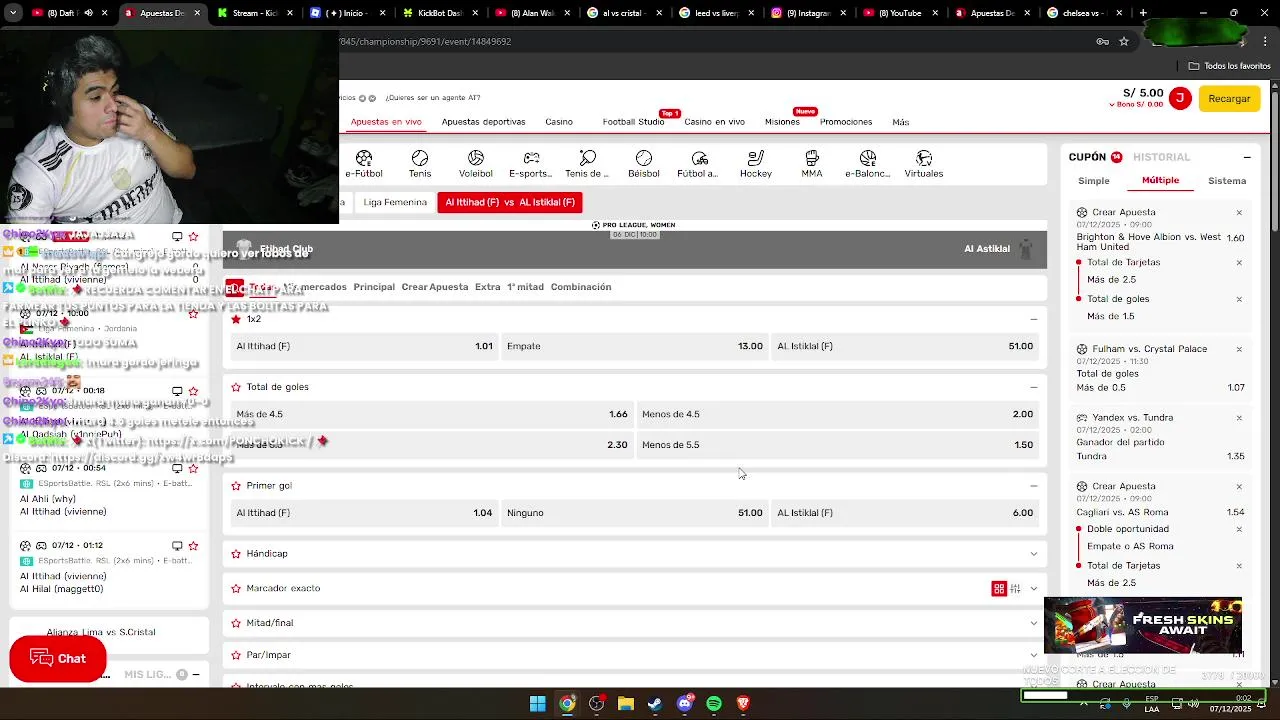Switch to the Simple coupon tab
Image resolution: width=1280 pixels, height=720 pixels.
[x=1094, y=181]
